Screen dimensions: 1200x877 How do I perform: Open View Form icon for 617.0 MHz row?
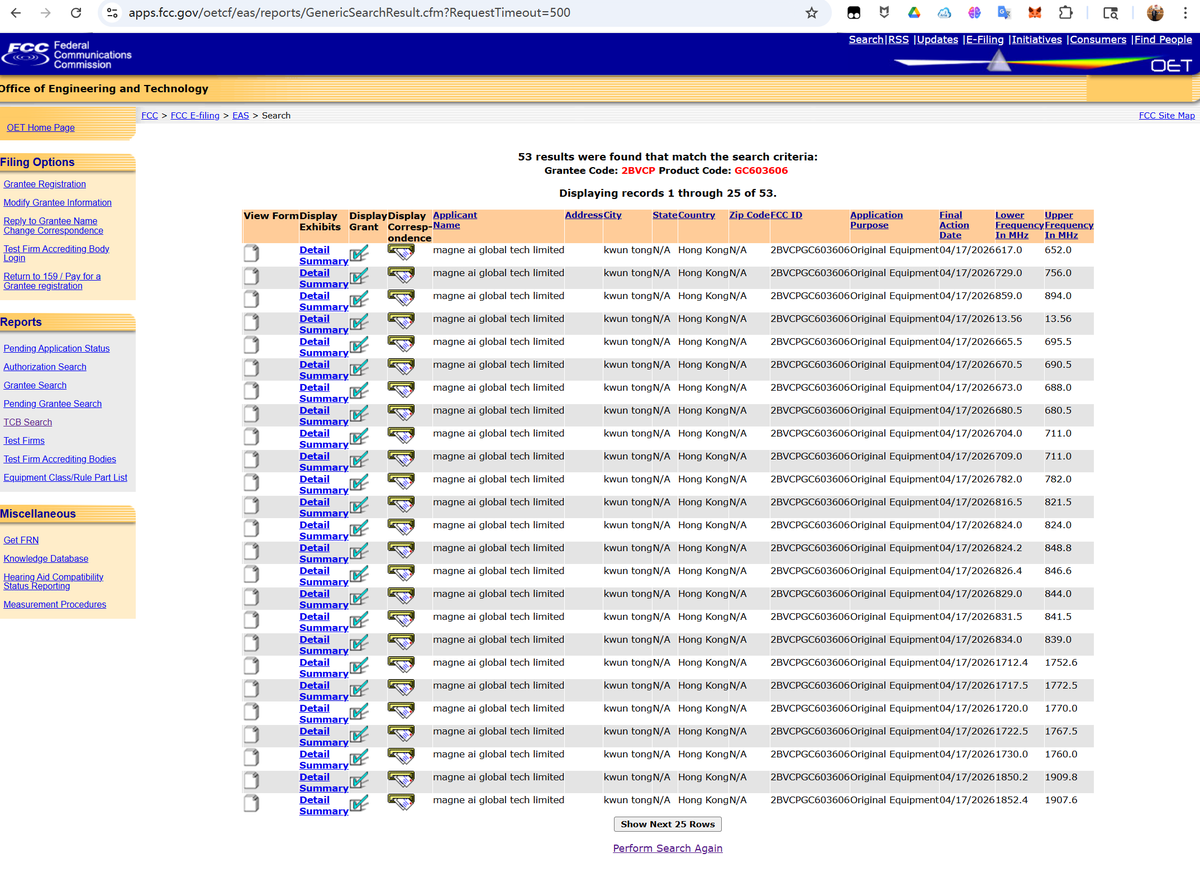(252, 253)
